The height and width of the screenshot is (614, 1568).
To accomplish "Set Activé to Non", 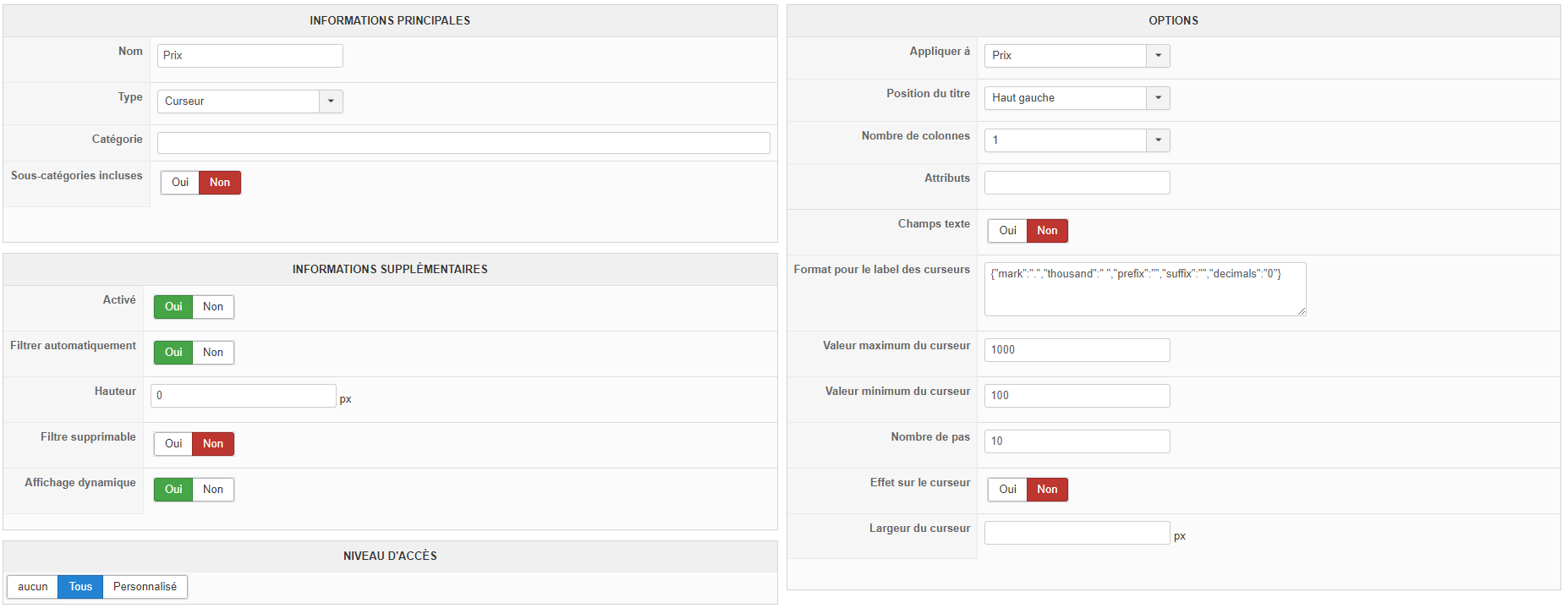I will 213,307.
